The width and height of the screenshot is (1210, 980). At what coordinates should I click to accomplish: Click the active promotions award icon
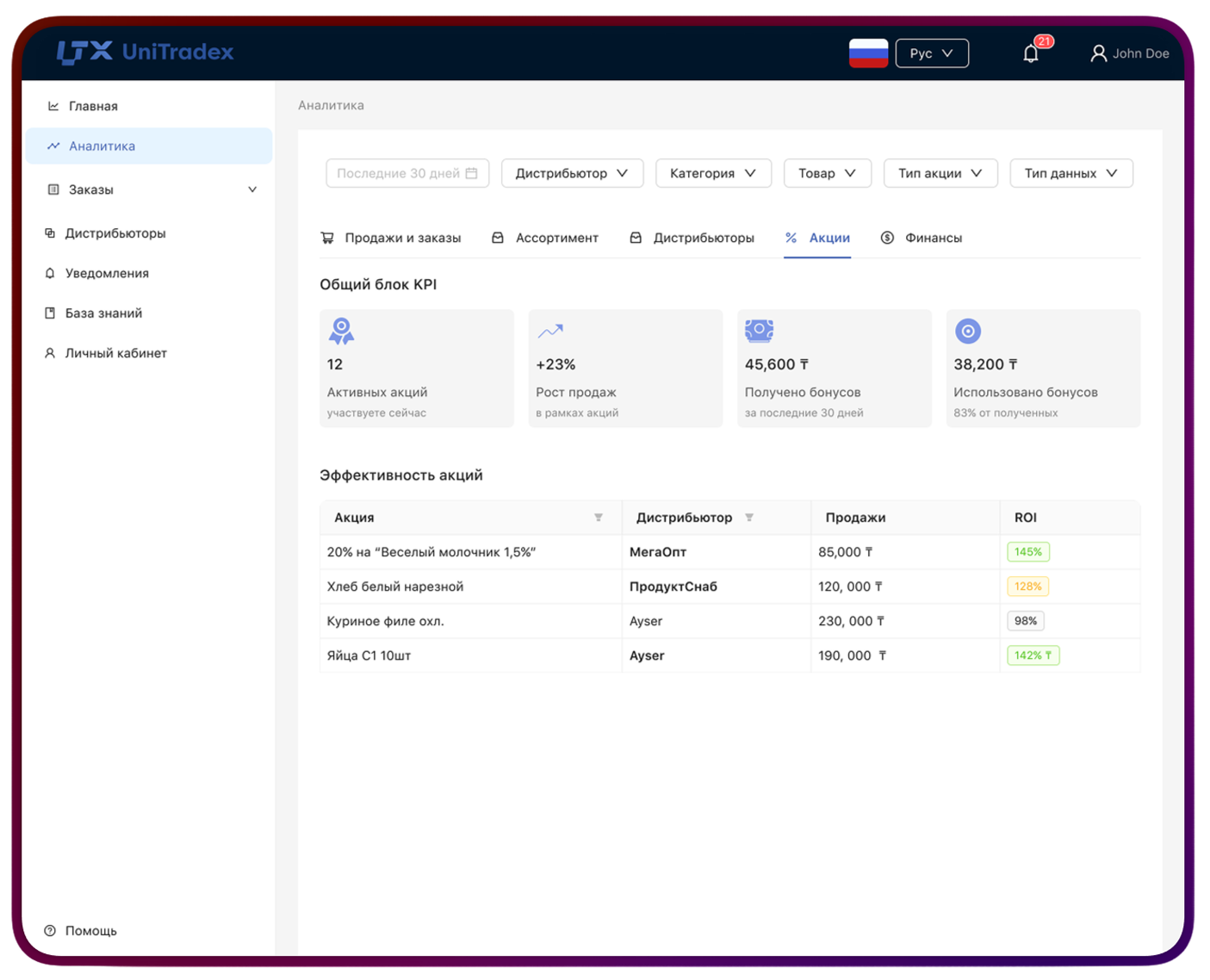pos(341,331)
